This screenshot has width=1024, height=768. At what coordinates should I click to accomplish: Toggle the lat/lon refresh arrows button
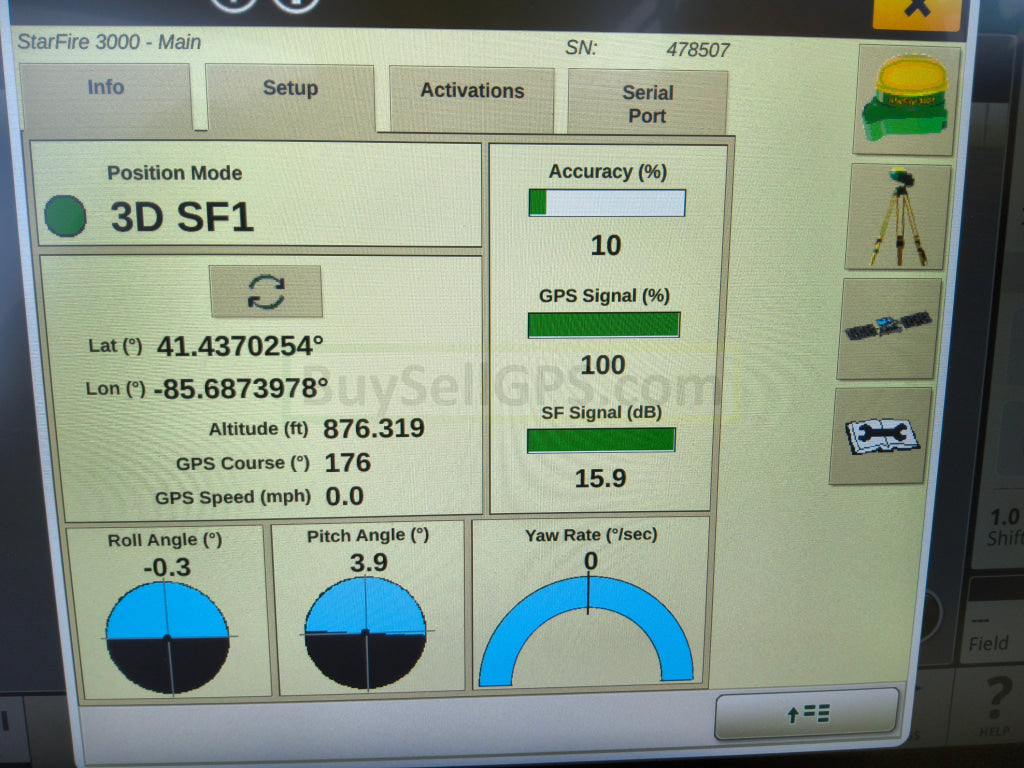tap(266, 291)
